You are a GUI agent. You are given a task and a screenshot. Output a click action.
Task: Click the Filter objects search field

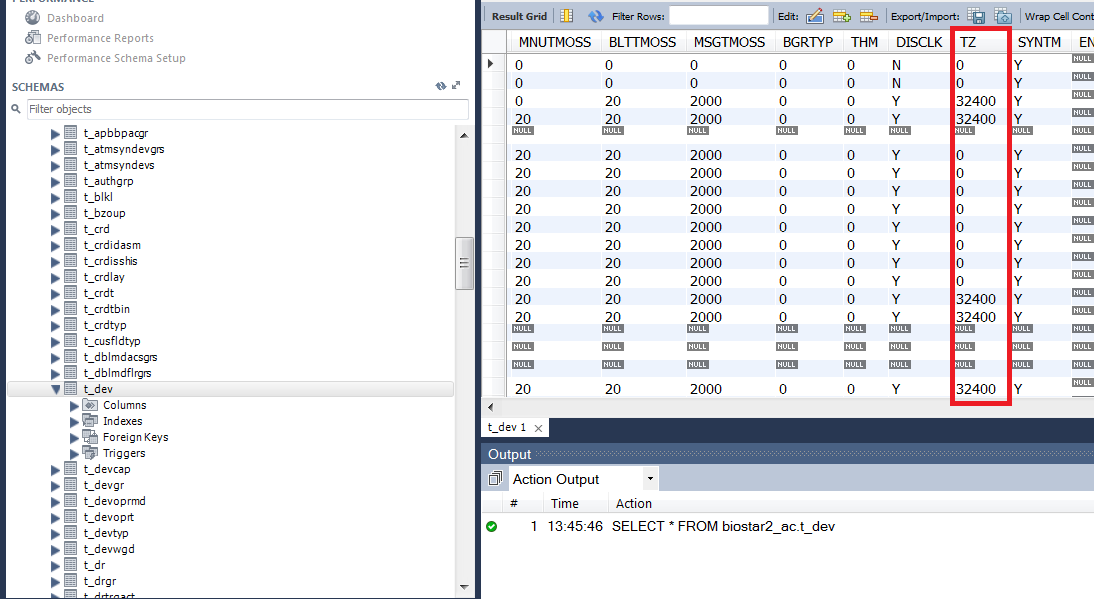246,109
